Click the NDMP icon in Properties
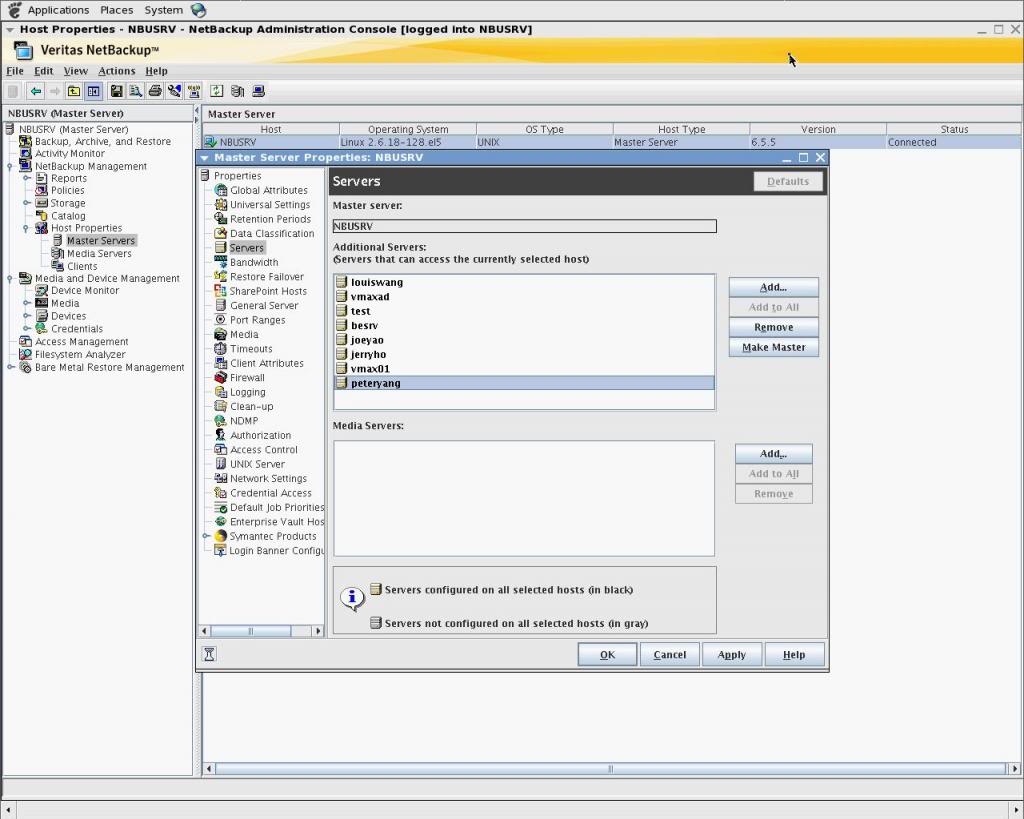Screen dimensions: 1024x819 coord(221,421)
